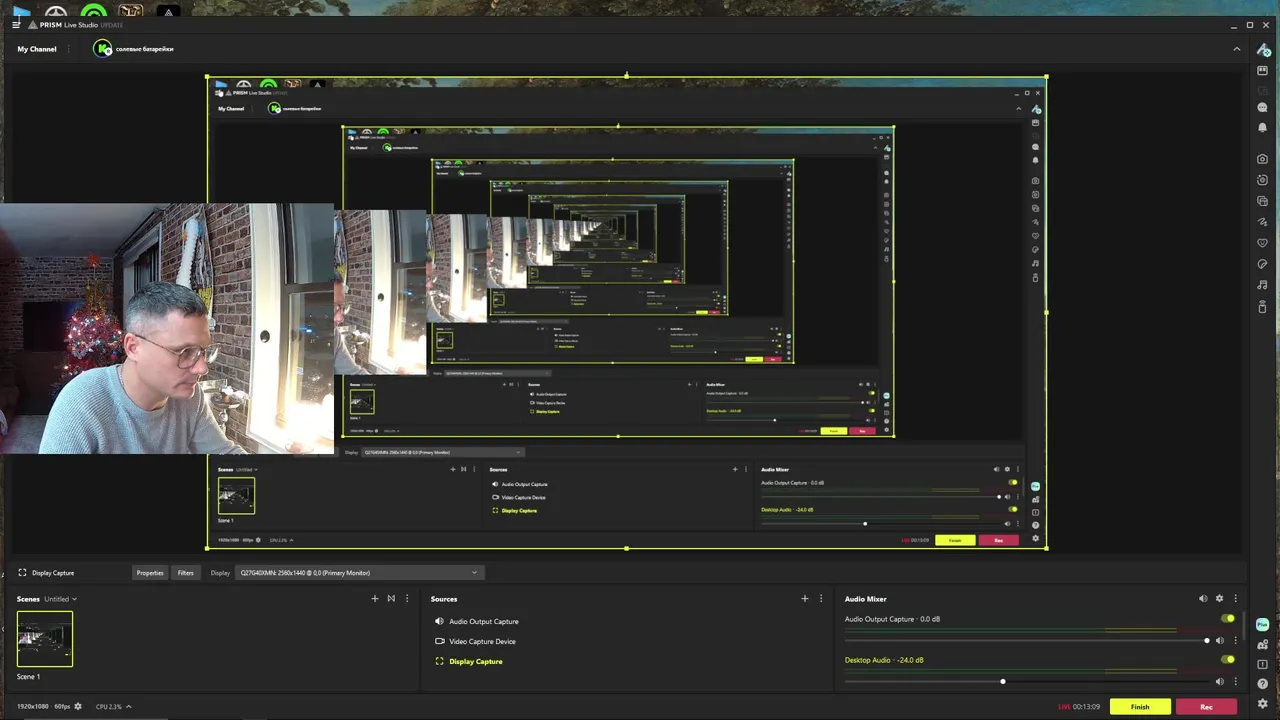1280x720 pixels.
Task: Open the remote control icon in sidebar
Action: point(1262,306)
